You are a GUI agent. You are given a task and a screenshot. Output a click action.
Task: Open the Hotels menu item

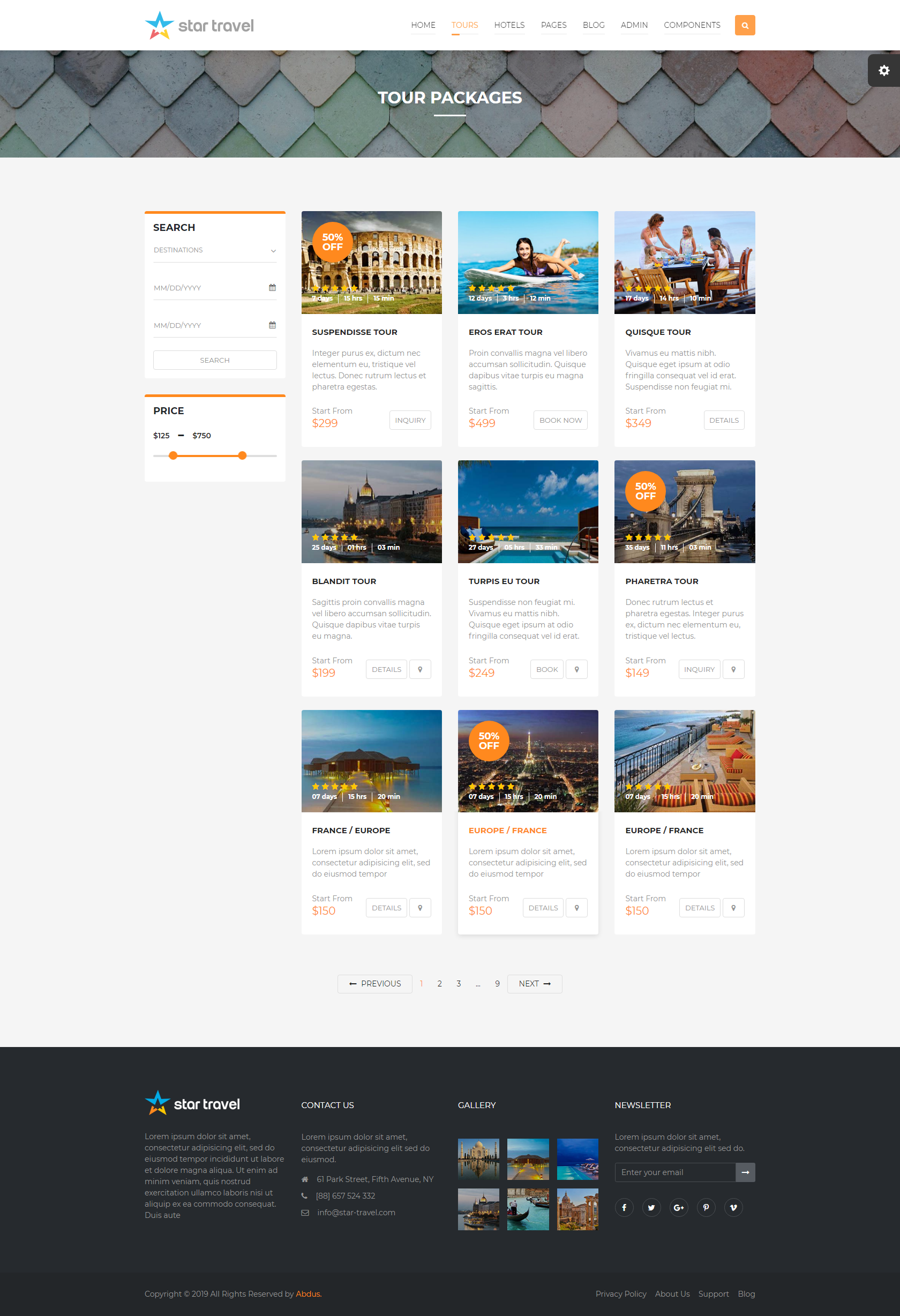pyautogui.click(x=509, y=26)
